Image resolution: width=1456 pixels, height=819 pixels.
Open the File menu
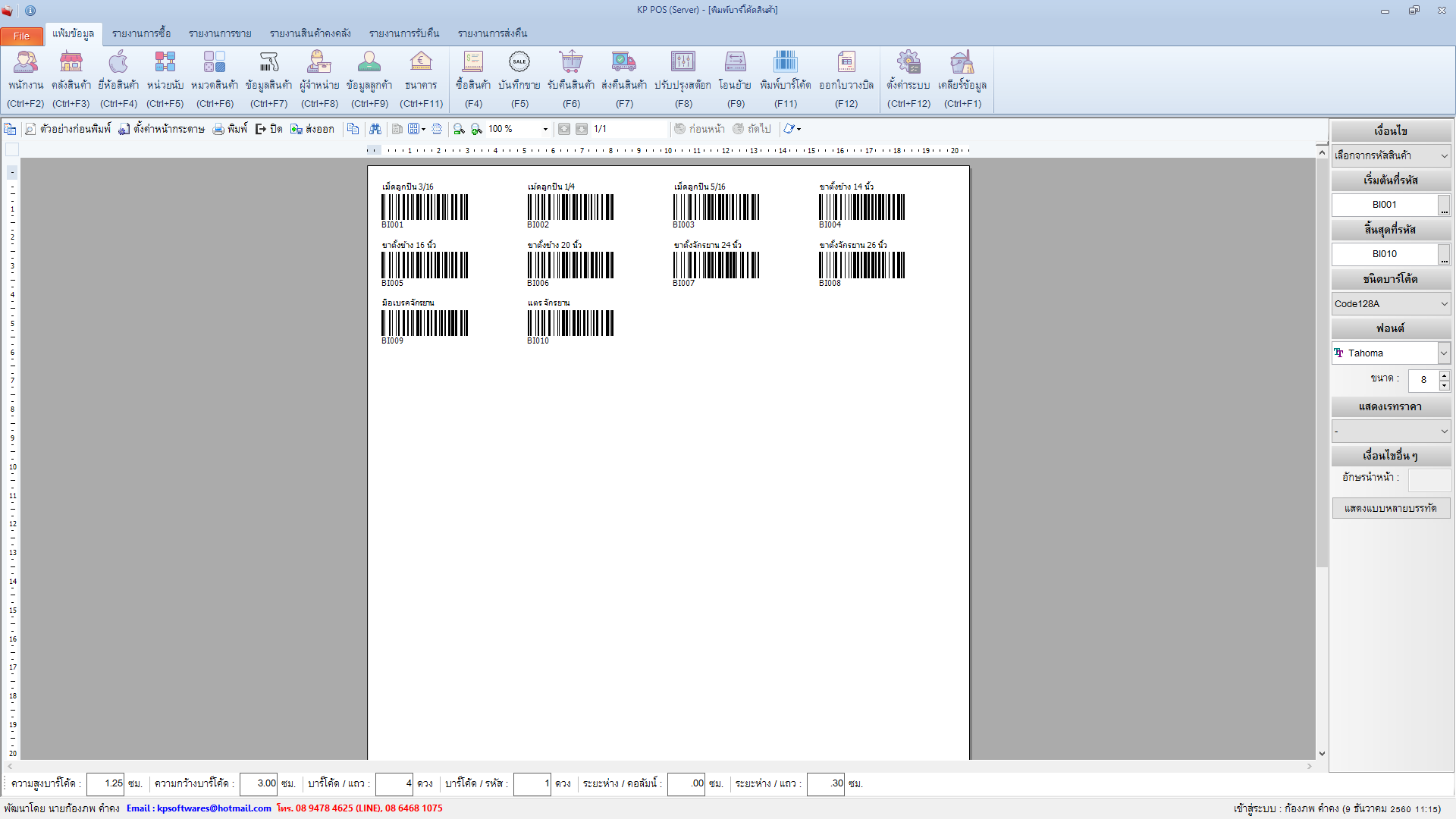[x=21, y=36]
